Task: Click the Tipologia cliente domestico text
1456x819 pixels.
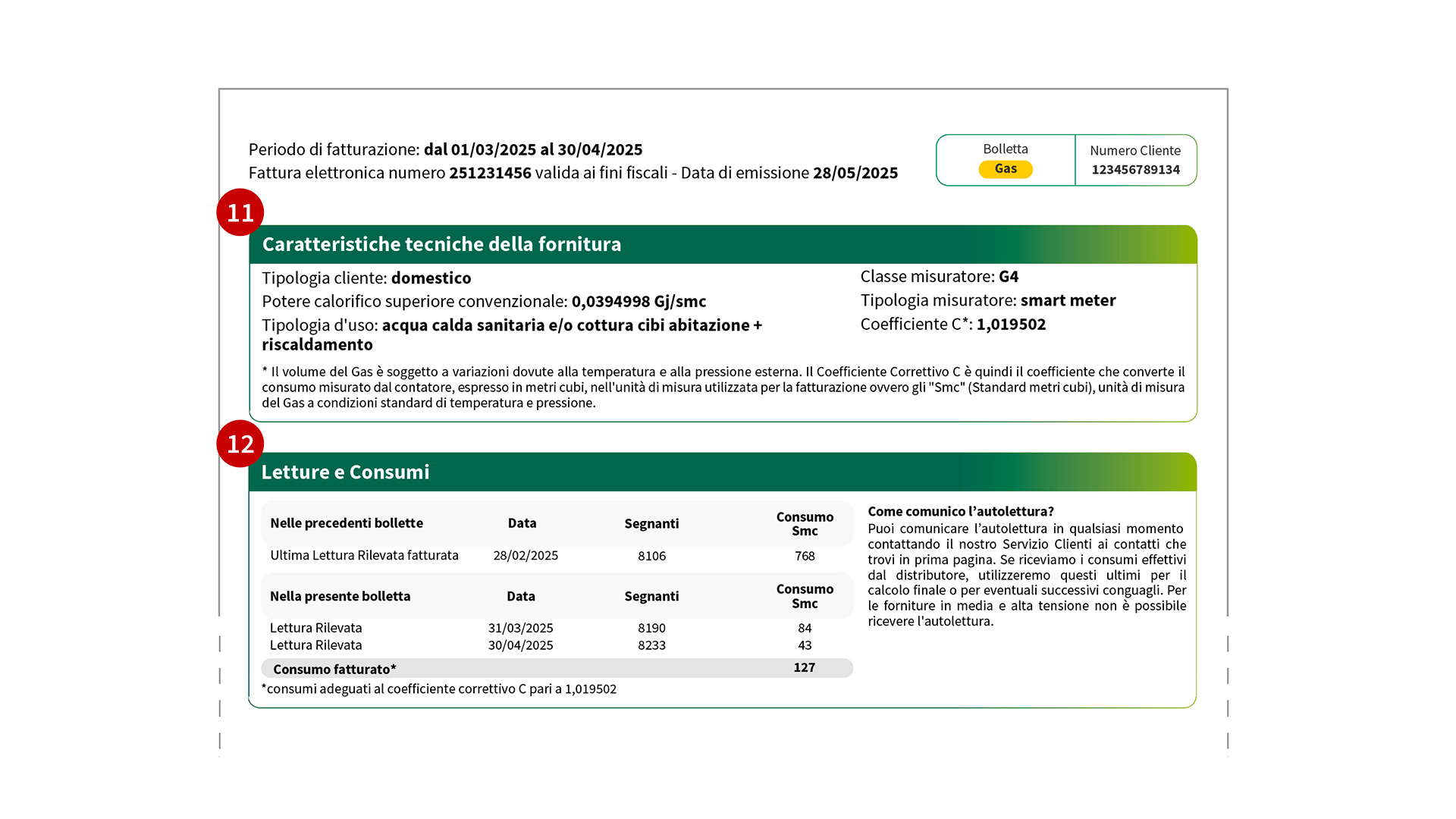Action: [366, 278]
